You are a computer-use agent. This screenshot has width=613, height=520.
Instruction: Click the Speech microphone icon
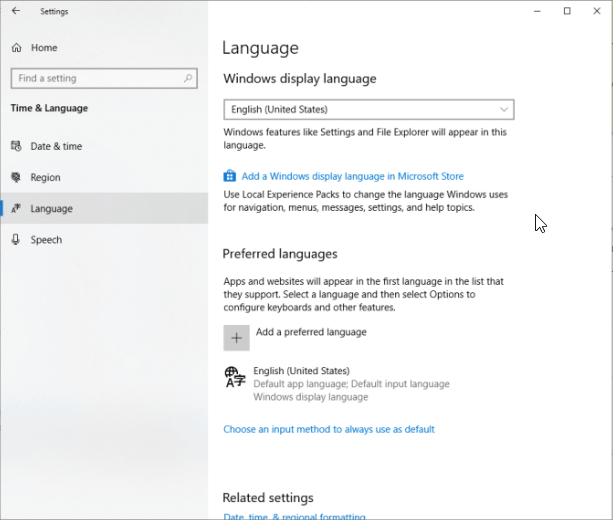click(16, 240)
